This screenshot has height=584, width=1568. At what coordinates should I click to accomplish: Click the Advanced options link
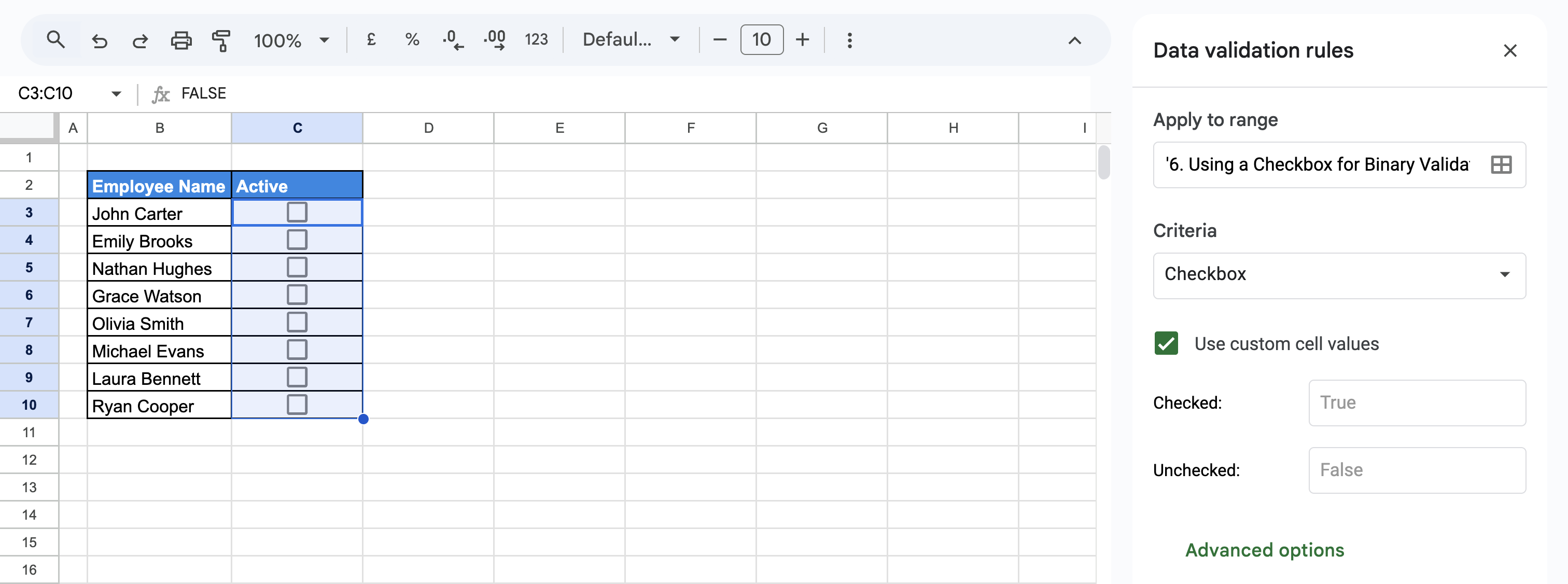coord(1264,550)
